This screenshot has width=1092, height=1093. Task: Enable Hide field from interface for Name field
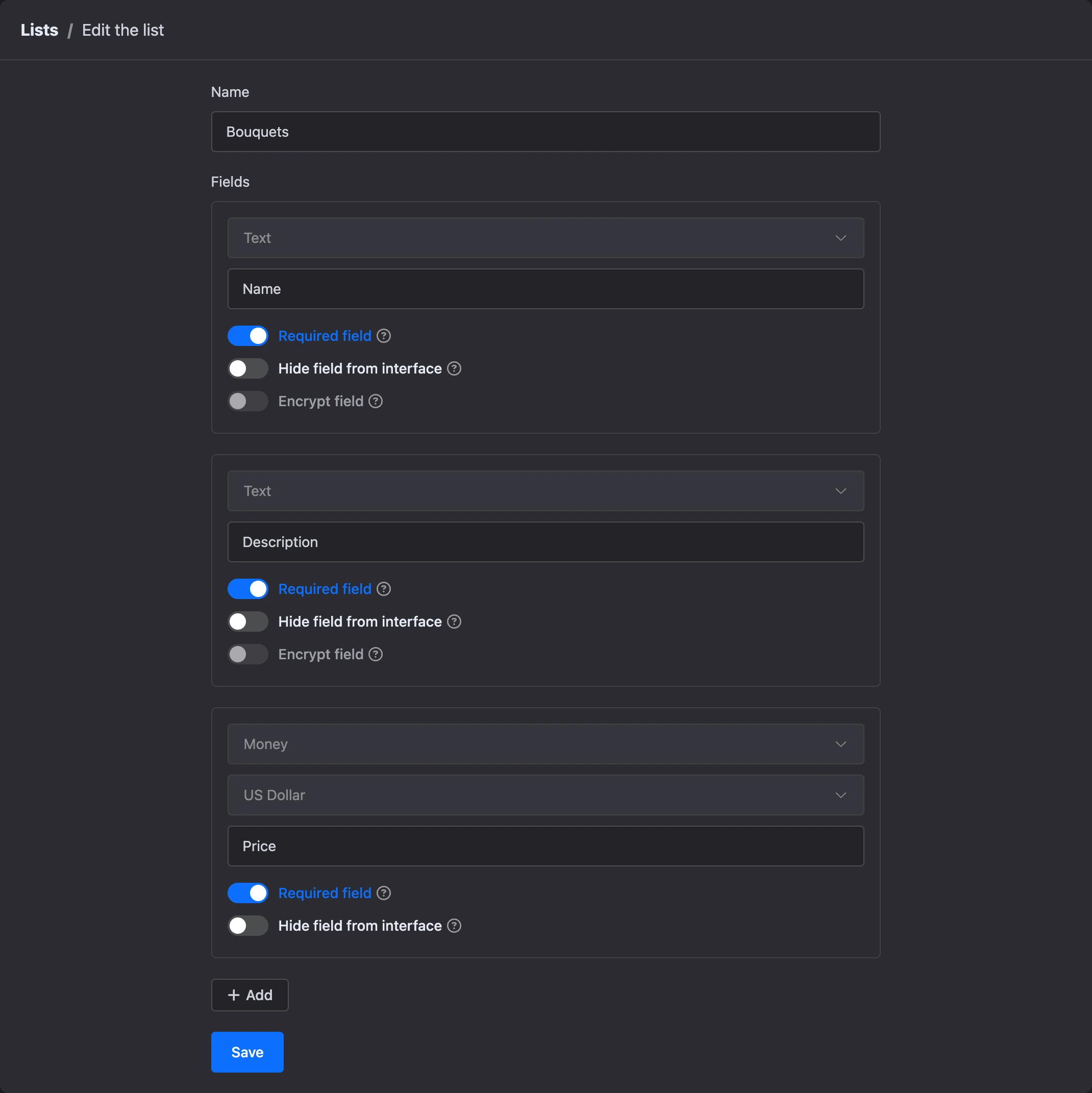click(248, 369)
